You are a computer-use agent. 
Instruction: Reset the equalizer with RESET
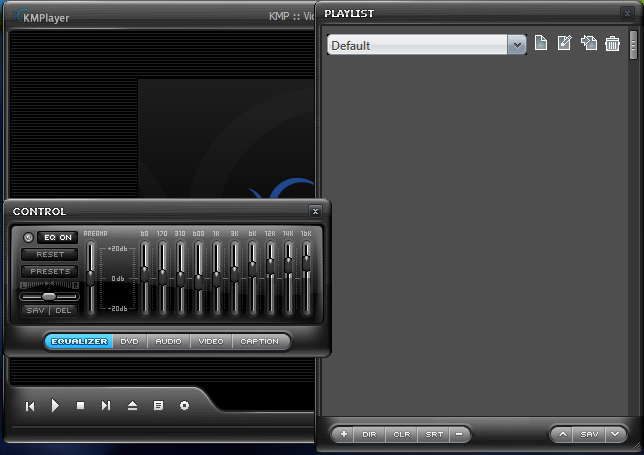coord(50,254)
